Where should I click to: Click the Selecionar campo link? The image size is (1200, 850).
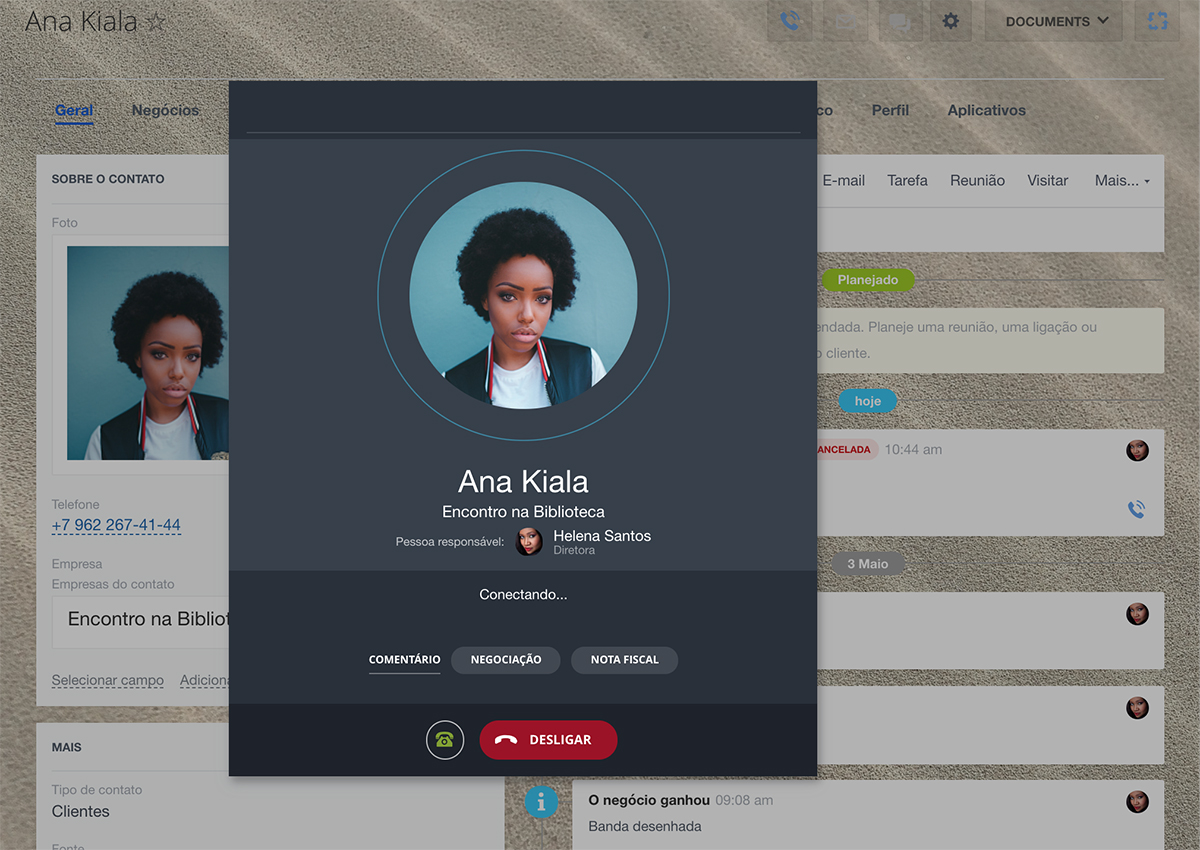[x=108, y=680]
